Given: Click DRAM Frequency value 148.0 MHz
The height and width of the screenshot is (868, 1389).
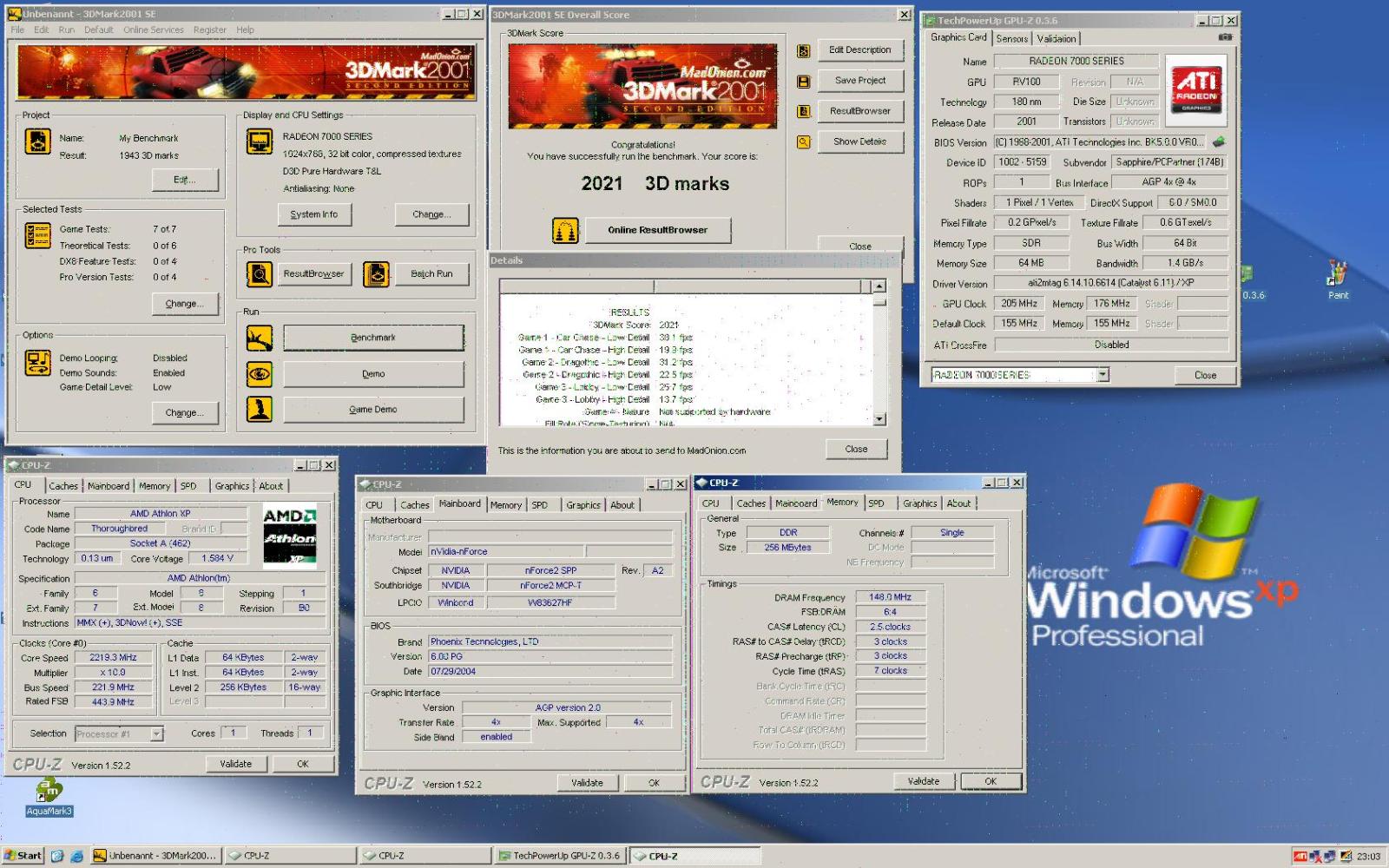Looking at the screenshot, I should coord(891,597).
